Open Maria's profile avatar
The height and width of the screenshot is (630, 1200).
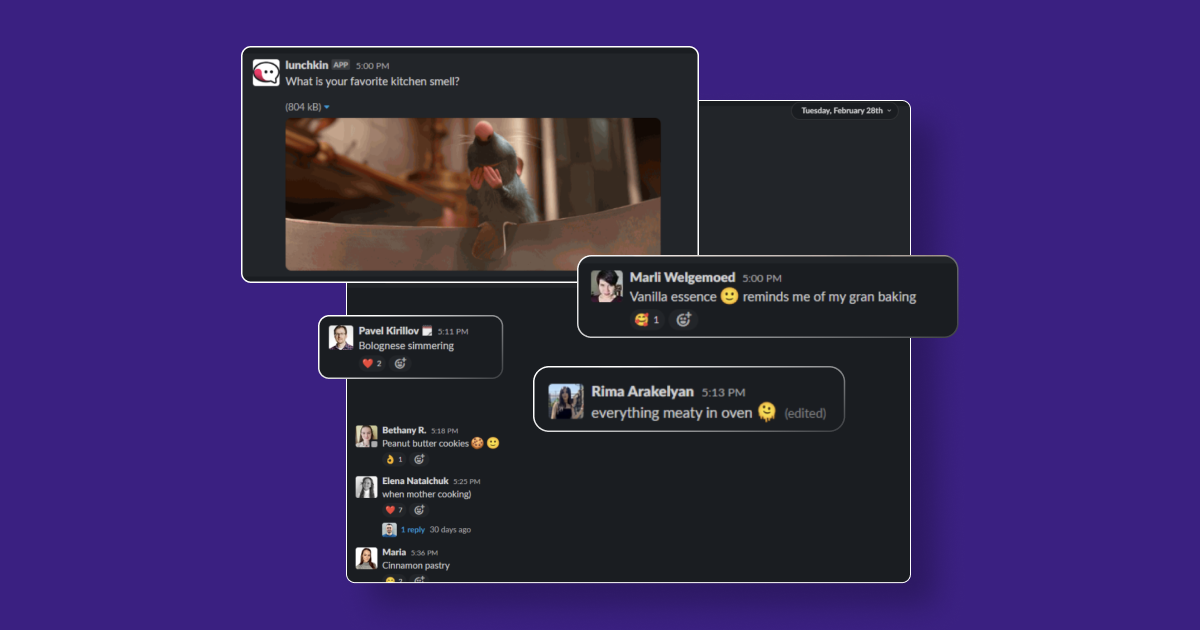(366, 558)
